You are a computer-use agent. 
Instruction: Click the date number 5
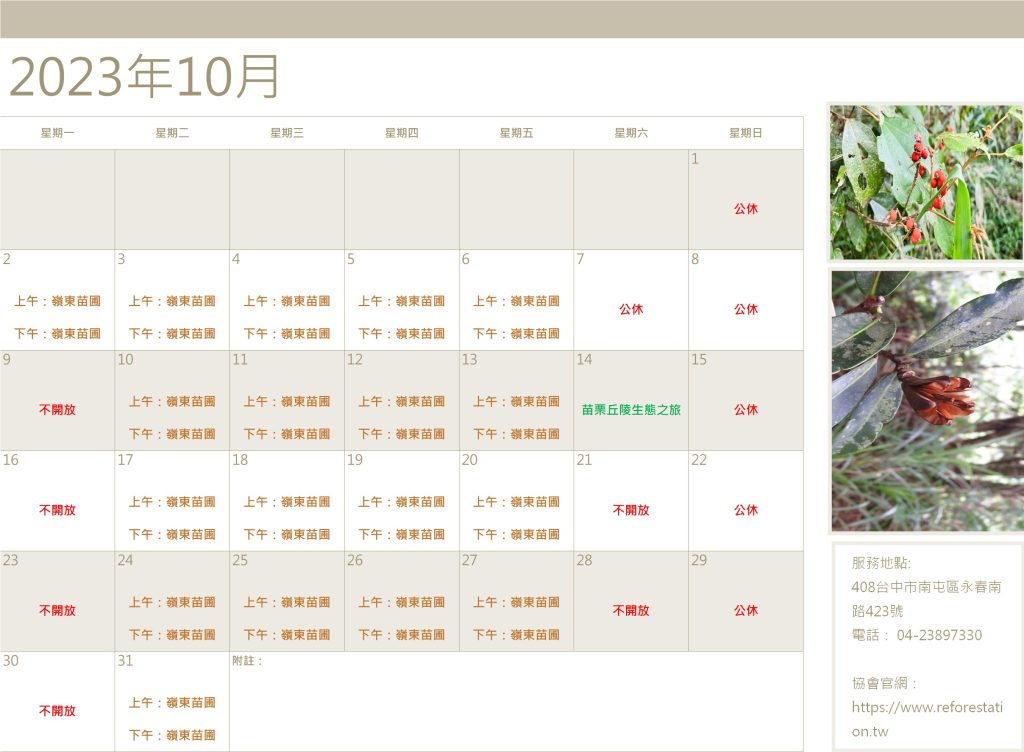351,259
